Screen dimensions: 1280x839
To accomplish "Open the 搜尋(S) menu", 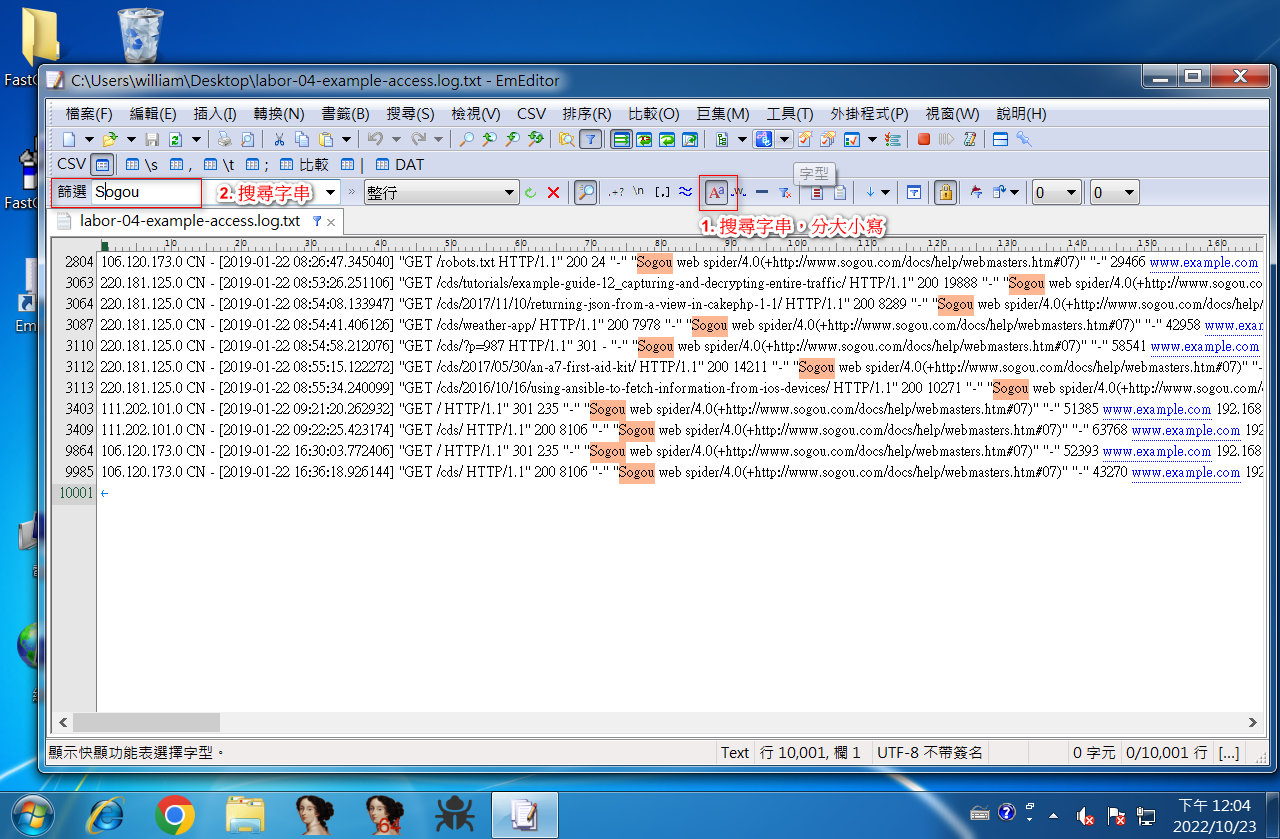I will pyautogui.click(x=410, y=114).
